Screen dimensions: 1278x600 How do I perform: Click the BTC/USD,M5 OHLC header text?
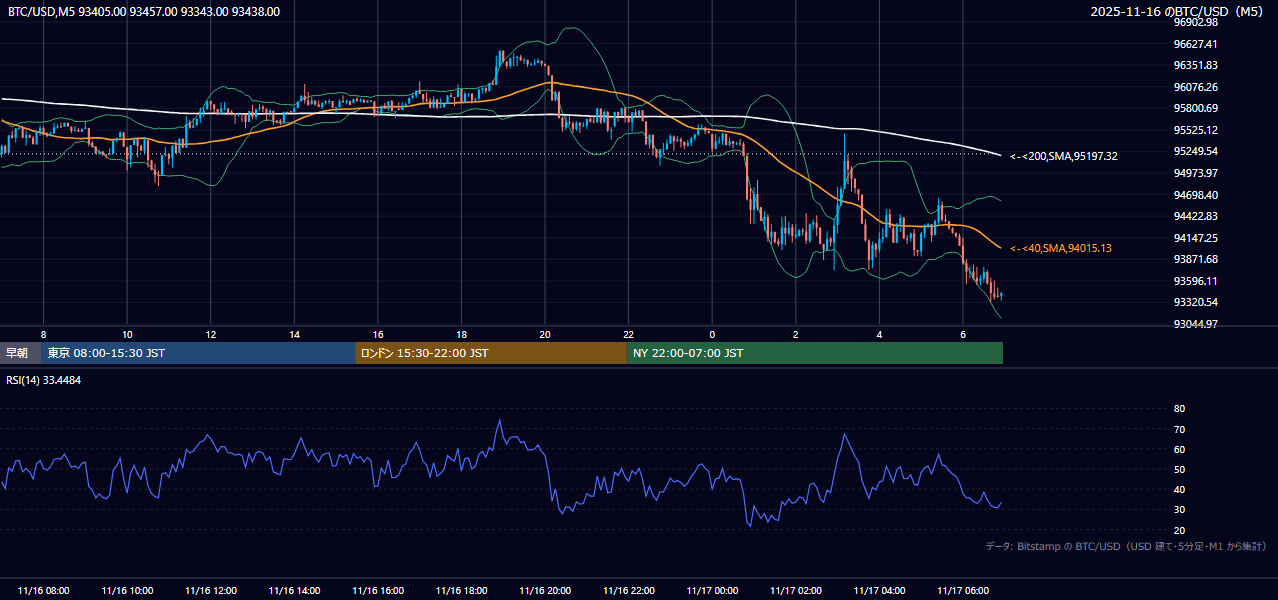(x=144, y=12)
